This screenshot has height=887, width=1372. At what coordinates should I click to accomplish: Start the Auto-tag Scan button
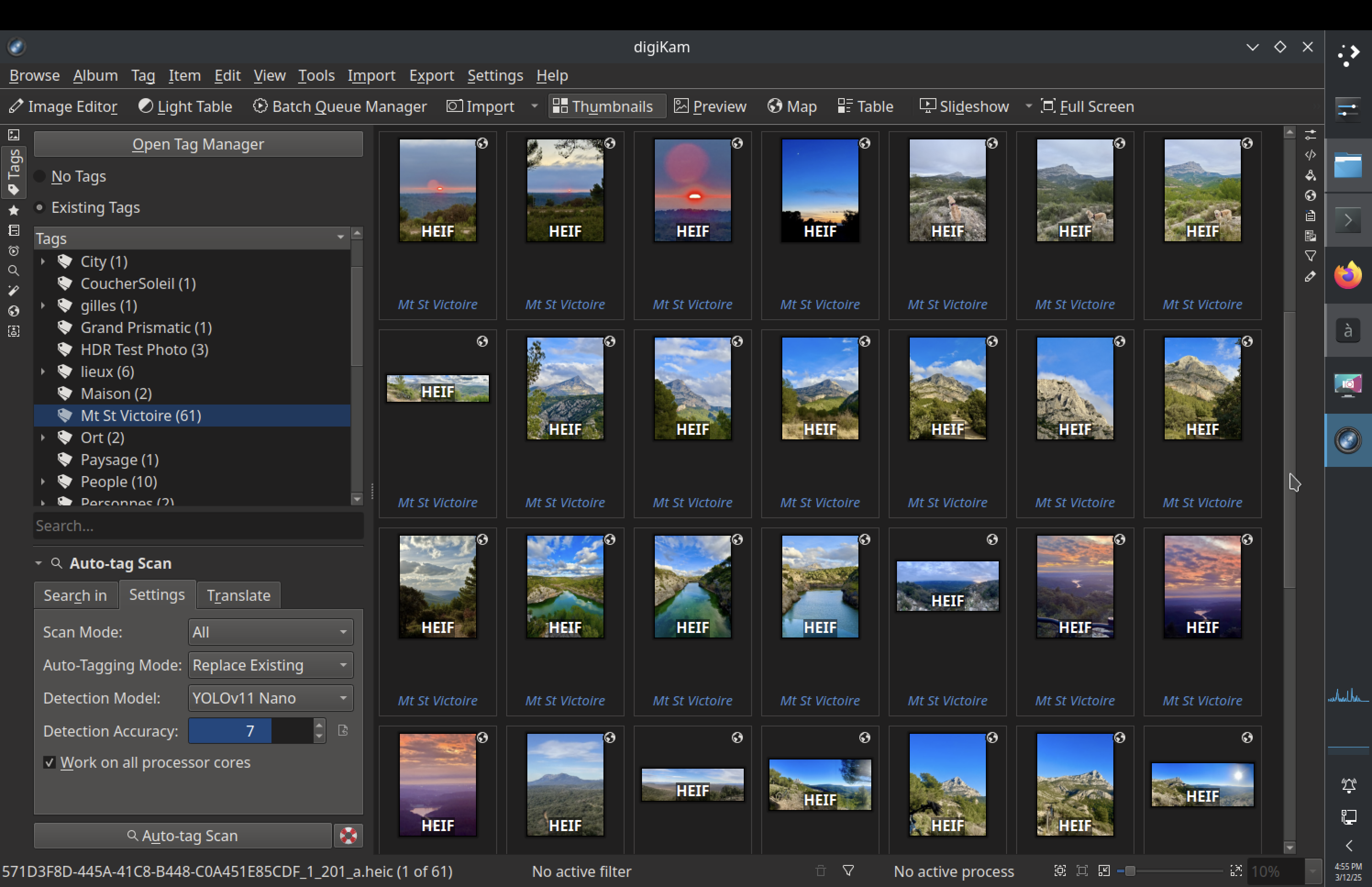(x=183, y=835)
